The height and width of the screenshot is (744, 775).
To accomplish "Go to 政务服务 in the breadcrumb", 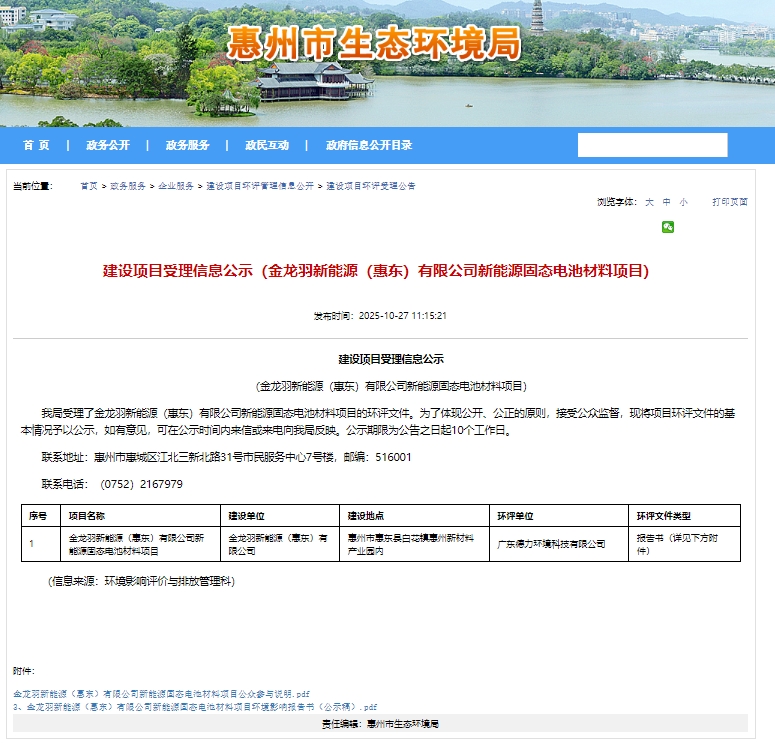I will pyautogui.click(x=128, y=186).
